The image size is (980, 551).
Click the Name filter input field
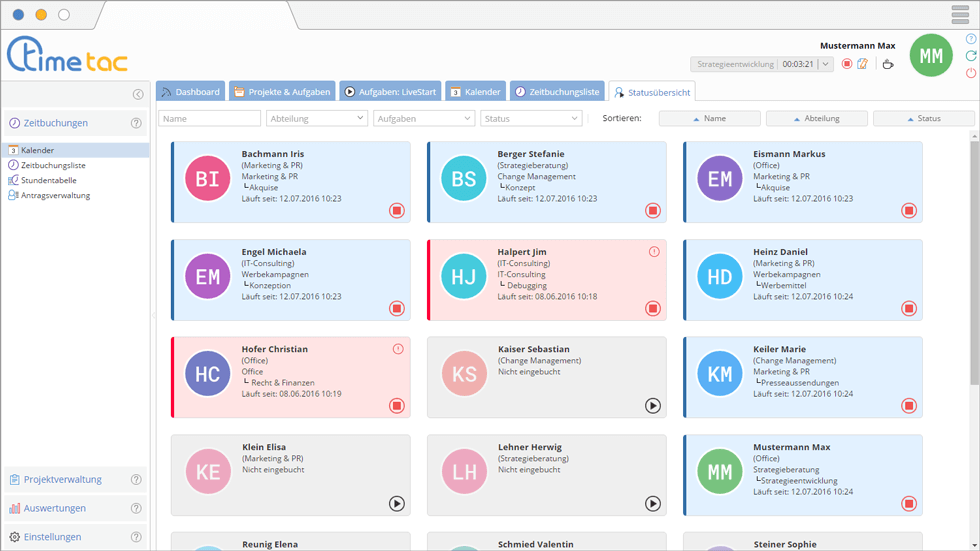coord(210,118)
